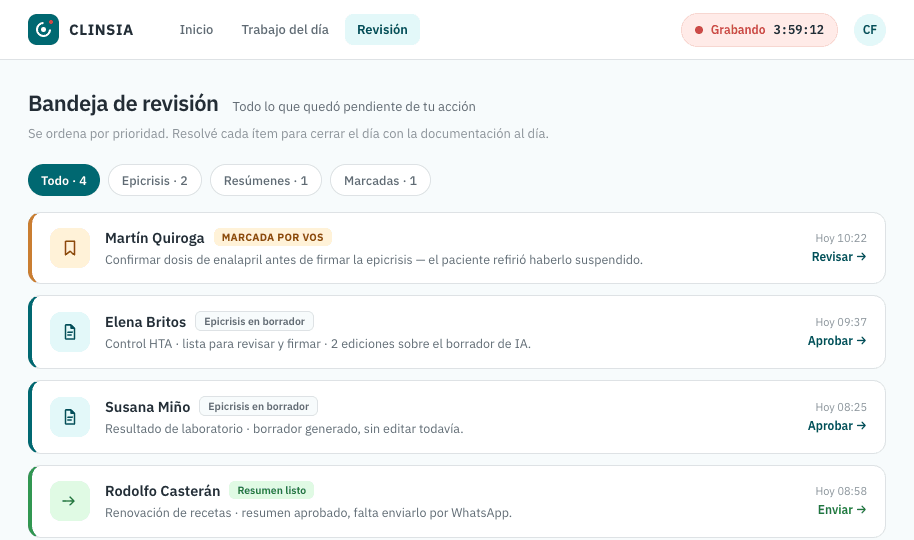Screen dimensions: 914x540
Task: Click the Hoy 08:25 timestamp
Action: [841, 407]
